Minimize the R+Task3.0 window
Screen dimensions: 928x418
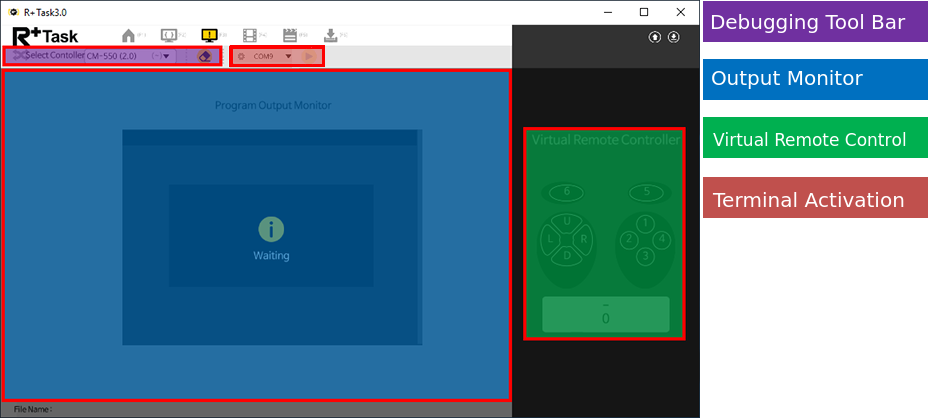(608, 12)
